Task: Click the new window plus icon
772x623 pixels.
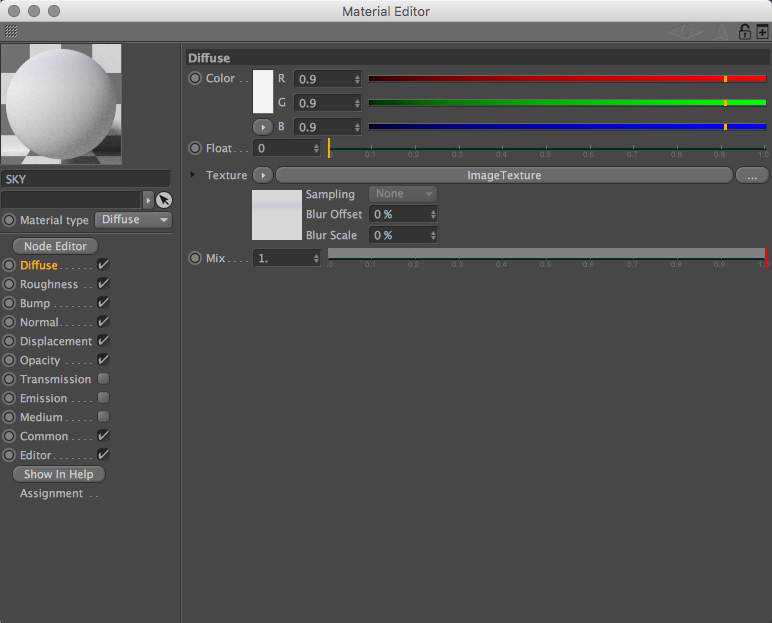Action: coord(762,32)
